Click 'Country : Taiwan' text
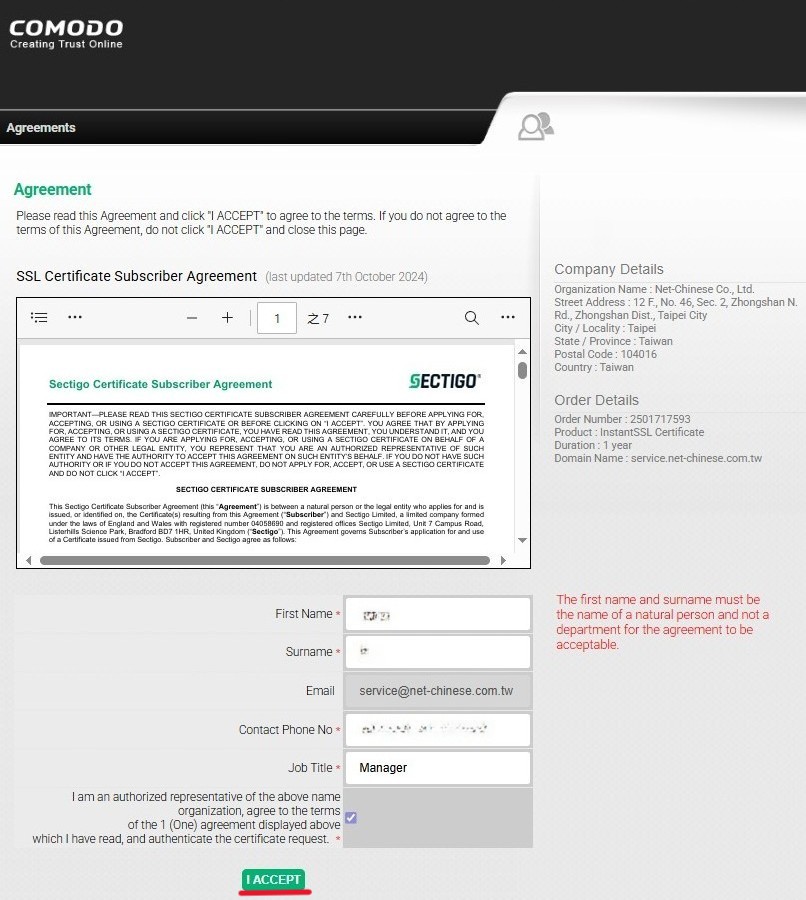 pyautogui.click(x=594, y=367)
